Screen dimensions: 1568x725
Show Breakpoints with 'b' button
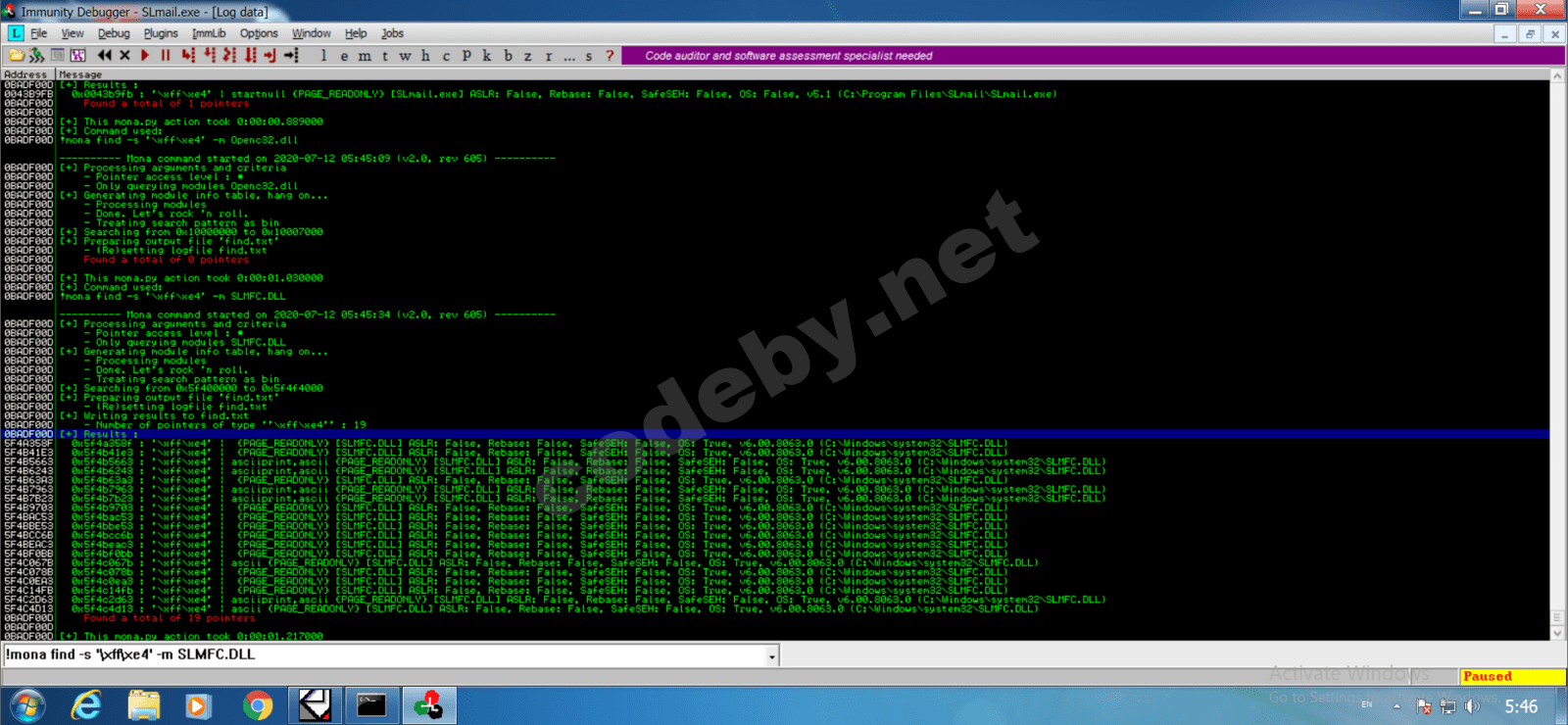click(x=508, y=56)
